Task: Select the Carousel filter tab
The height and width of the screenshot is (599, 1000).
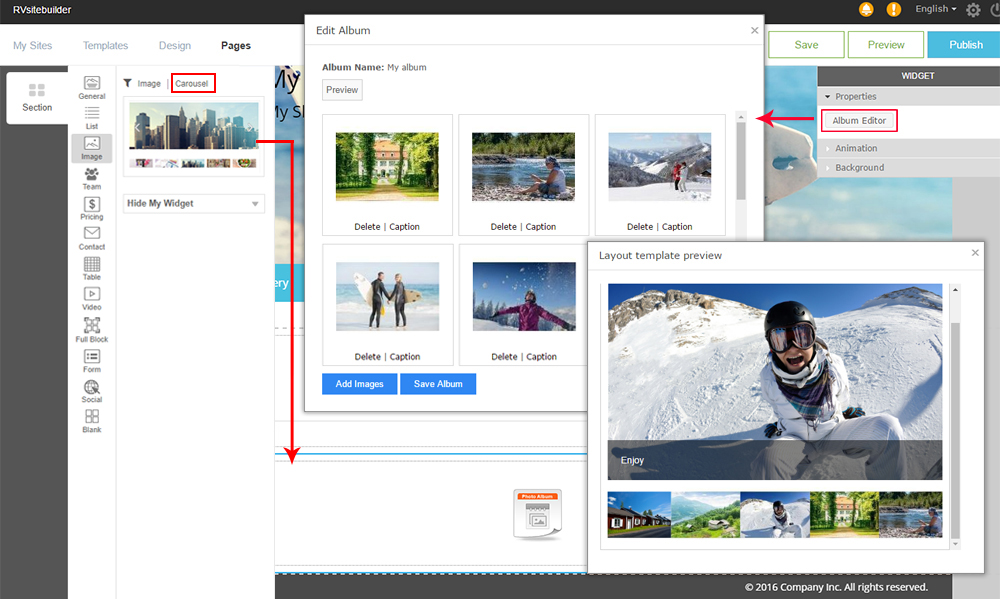Action: coord(192,84)
